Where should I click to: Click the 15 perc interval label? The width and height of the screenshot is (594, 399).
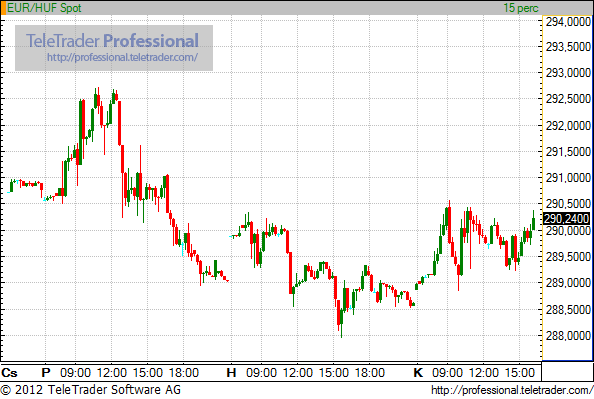[x=521, y=8]
